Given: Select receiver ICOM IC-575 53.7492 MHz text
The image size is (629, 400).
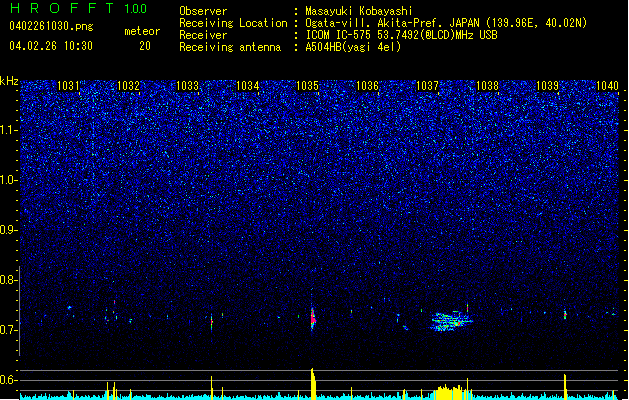Looking at the screenshot, I should pyautogui.click(x=401, y=35).
